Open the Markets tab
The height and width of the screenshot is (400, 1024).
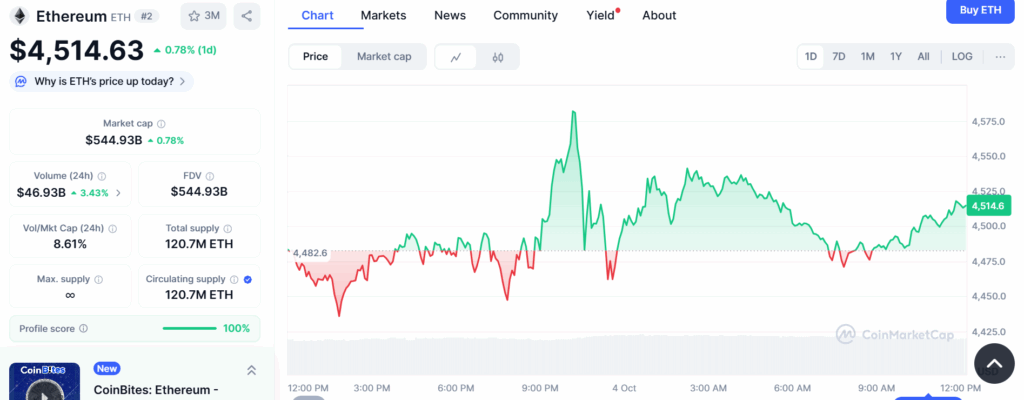pos(383,15)
